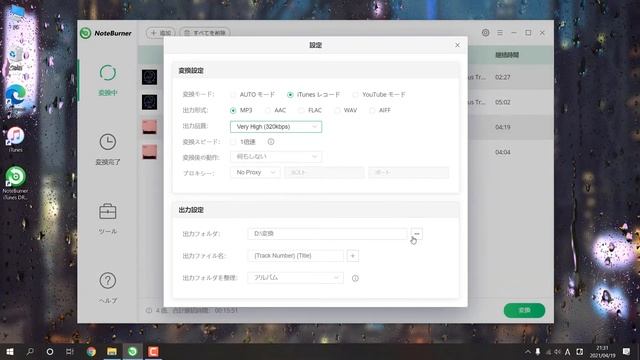The height and width of the screenshot is (360, 640).
Task: Open taskbar search
Action: (x=30, y=351)
